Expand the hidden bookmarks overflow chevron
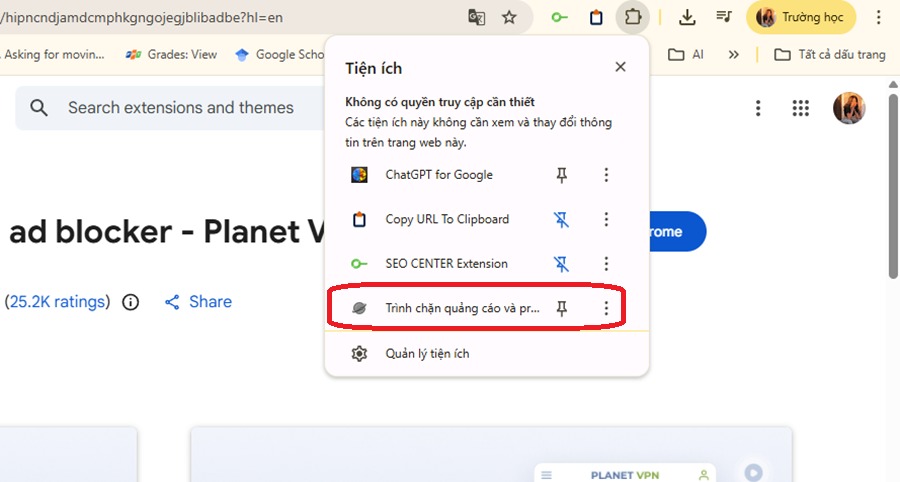 pyautogui.click(x=734, y=55)
